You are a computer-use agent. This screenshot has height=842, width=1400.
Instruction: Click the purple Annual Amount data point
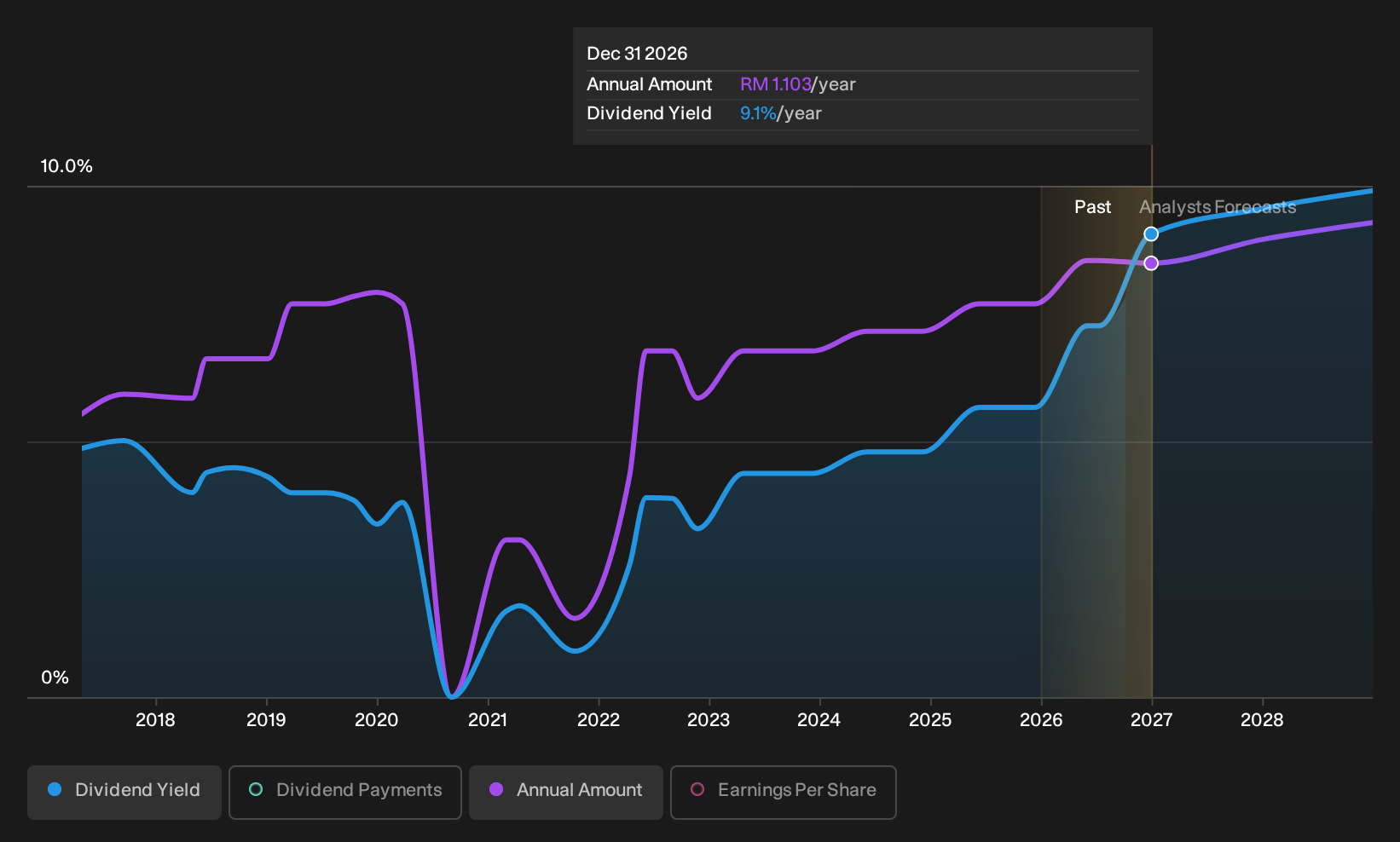click(1151, 263)
